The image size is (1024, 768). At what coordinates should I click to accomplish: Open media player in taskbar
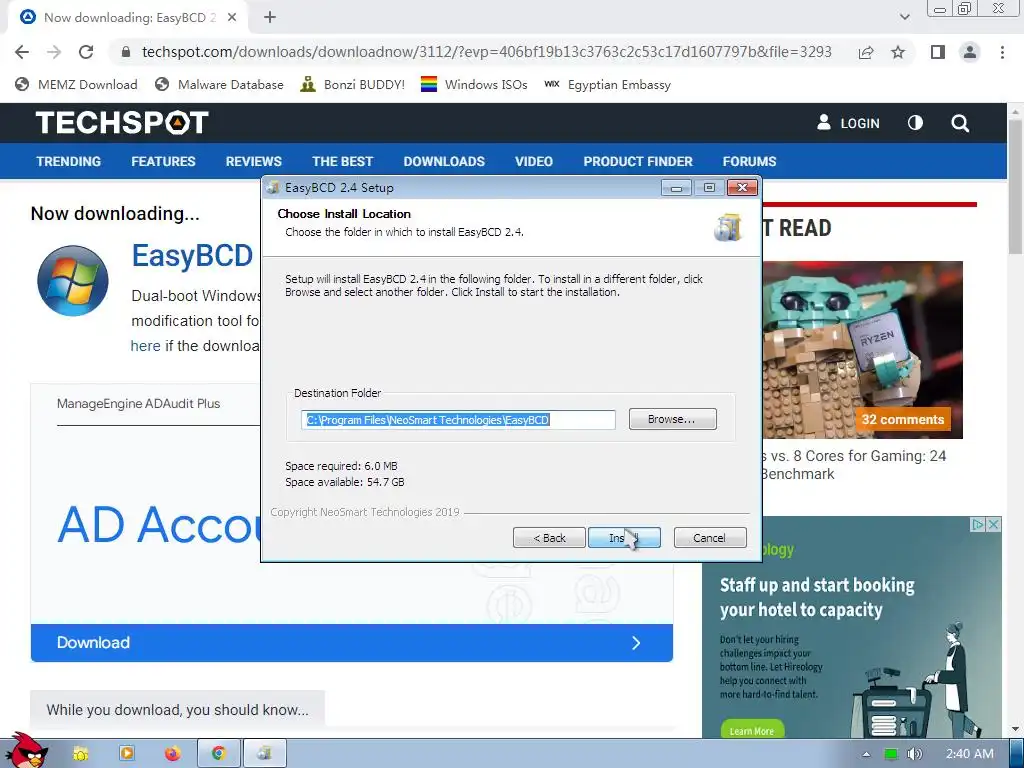click(x=127, y=754)
